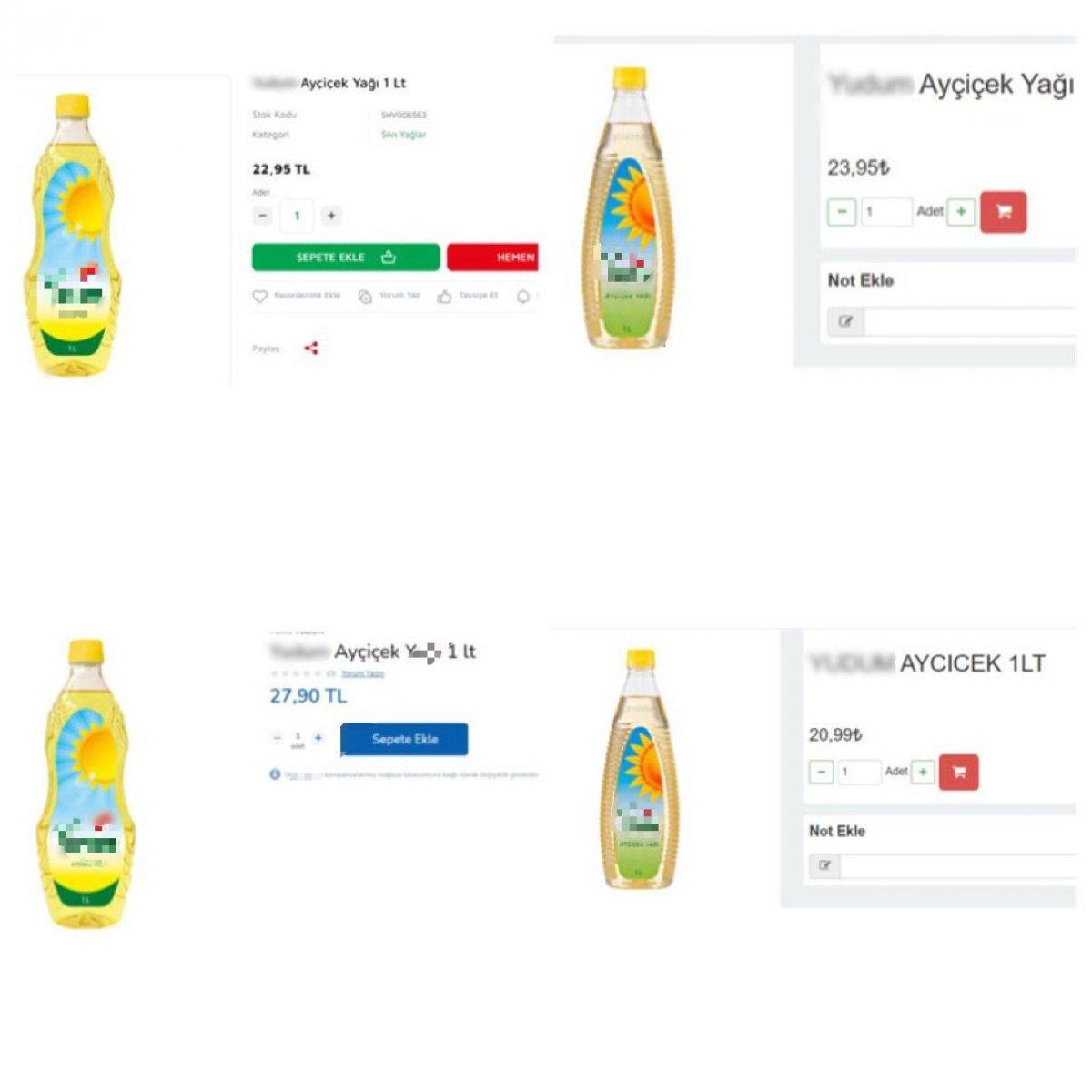Screen dimensions: 1092x1092
Task: Add product to favorites with the heart icon
Action: point(259,296)
